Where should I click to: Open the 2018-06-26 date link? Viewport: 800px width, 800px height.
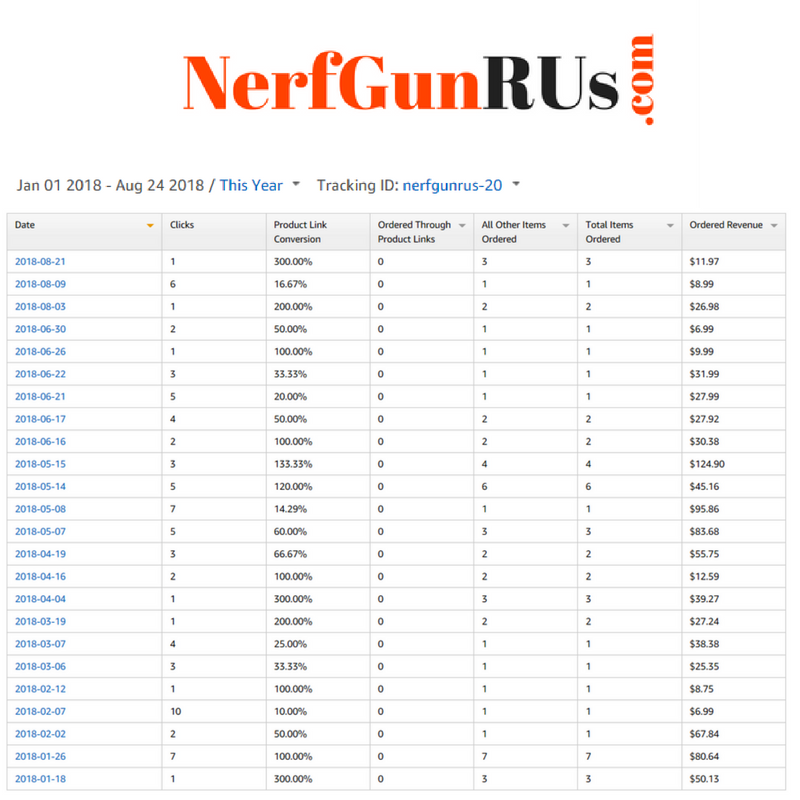tap(40, 352)
